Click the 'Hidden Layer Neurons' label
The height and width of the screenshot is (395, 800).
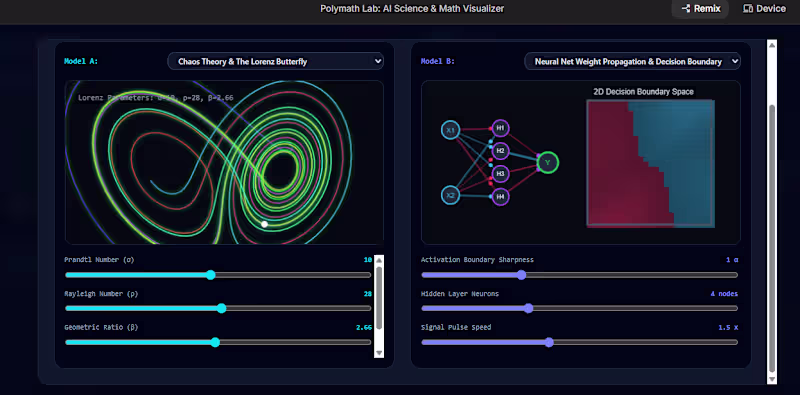click(x=460, y=293)
